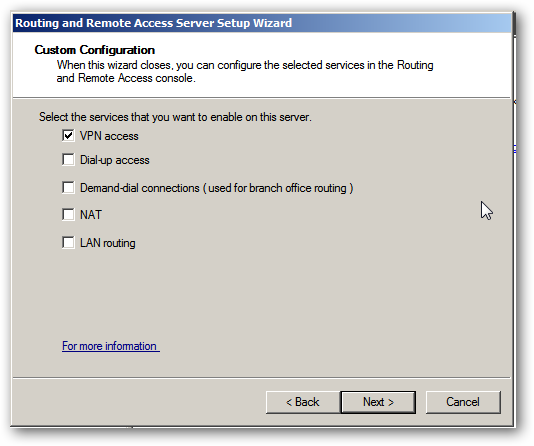Continue with the Next > button
This screenshot has height=446, width=534.
pos(378,402)
